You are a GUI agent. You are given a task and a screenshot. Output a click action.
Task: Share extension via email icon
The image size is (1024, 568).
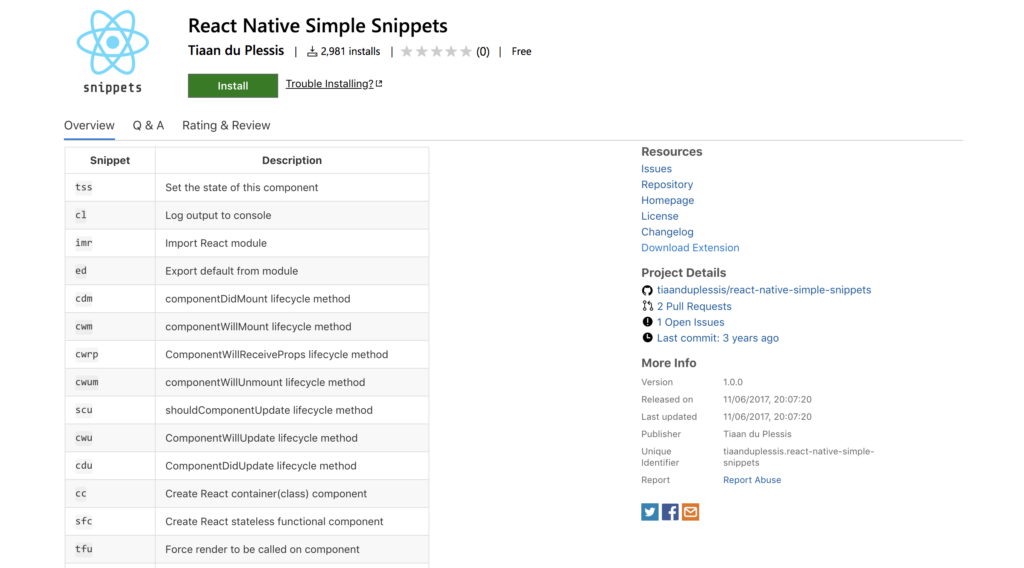tap(690, 512)
